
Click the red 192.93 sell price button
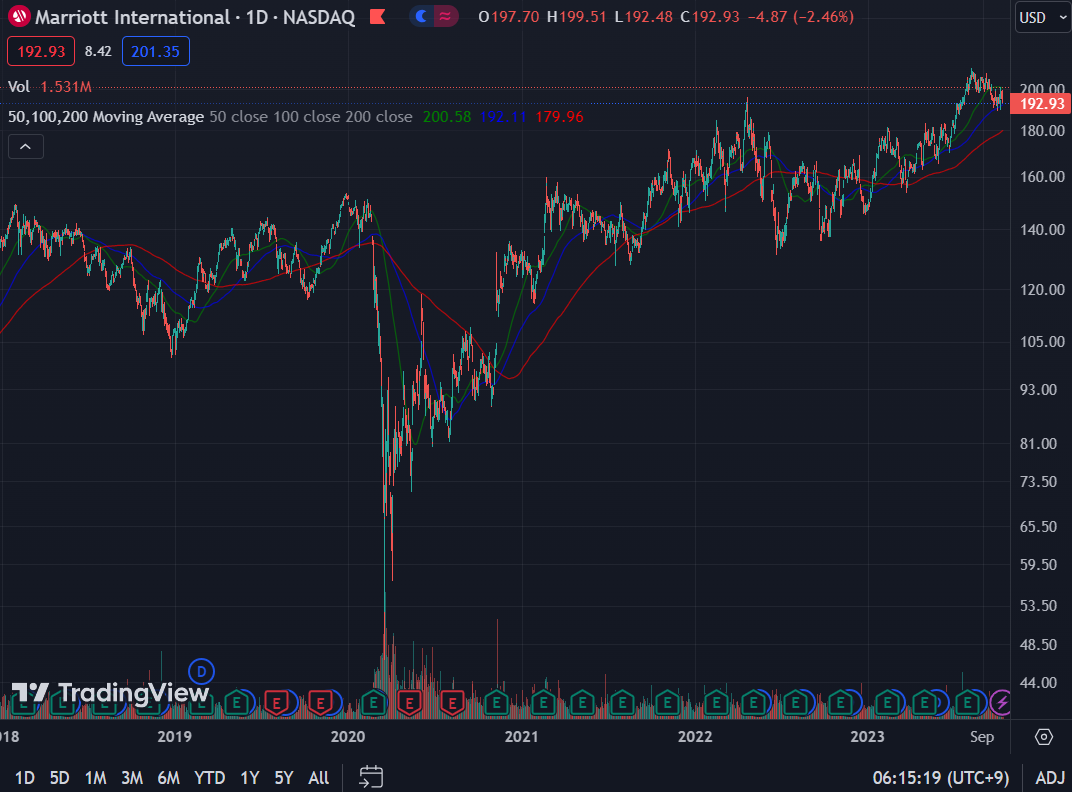point(41,51)
